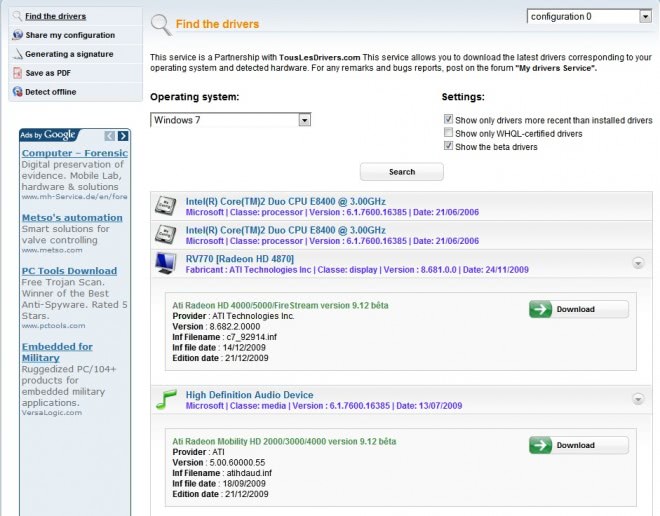Click the Save as PDF sidebar icon

point(17,73)
